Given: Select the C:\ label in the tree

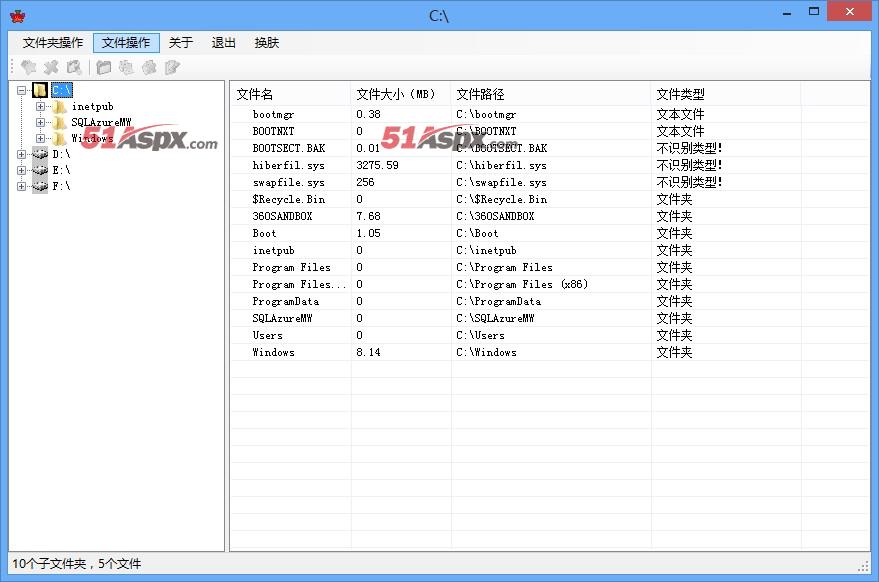Looking at the screenshot, I should tap(62, 90).
